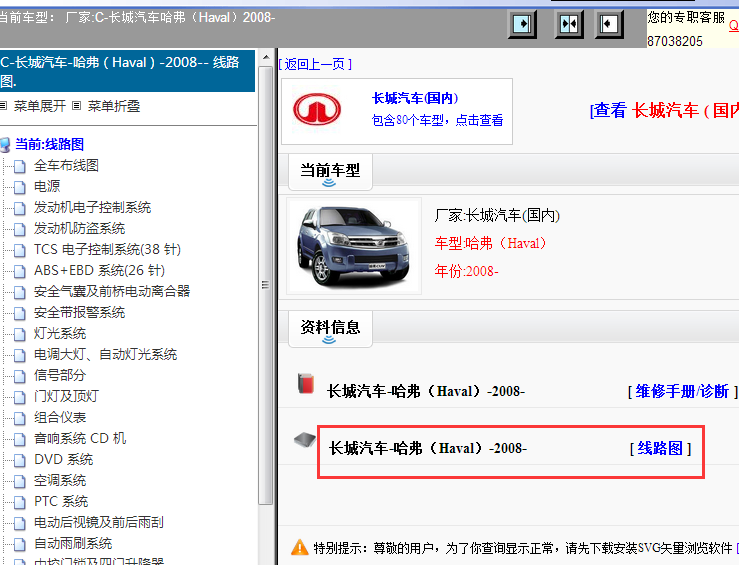Click the sidebar scrollbar up arrow
Screen dimensions: 739x565
tap(266, 57)
